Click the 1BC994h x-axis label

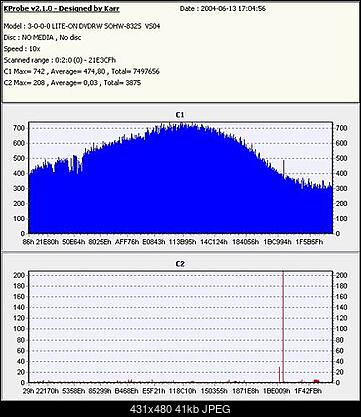[x=277, y=242]
